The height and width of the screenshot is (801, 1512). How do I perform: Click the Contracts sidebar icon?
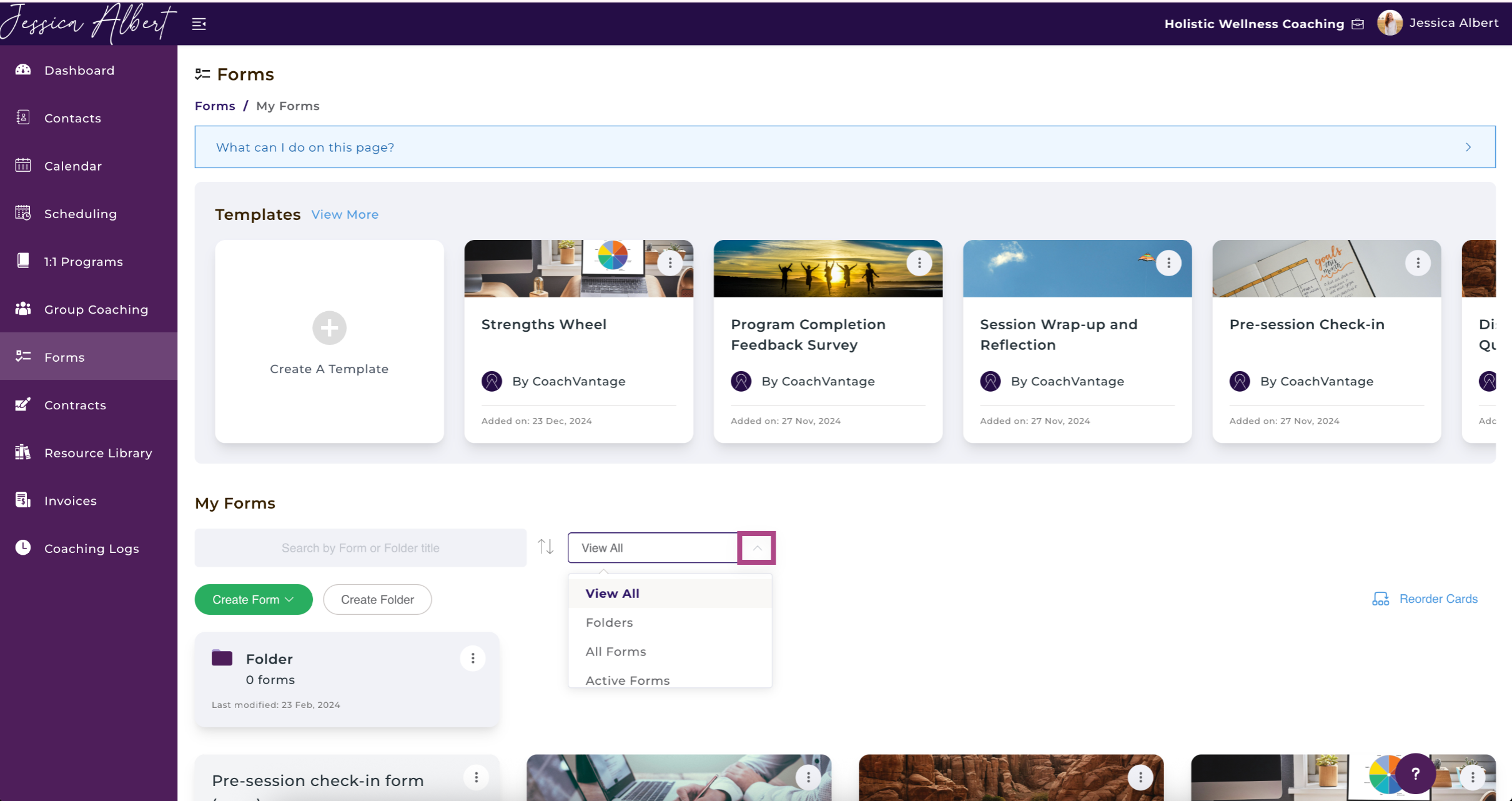pos(23,405)
